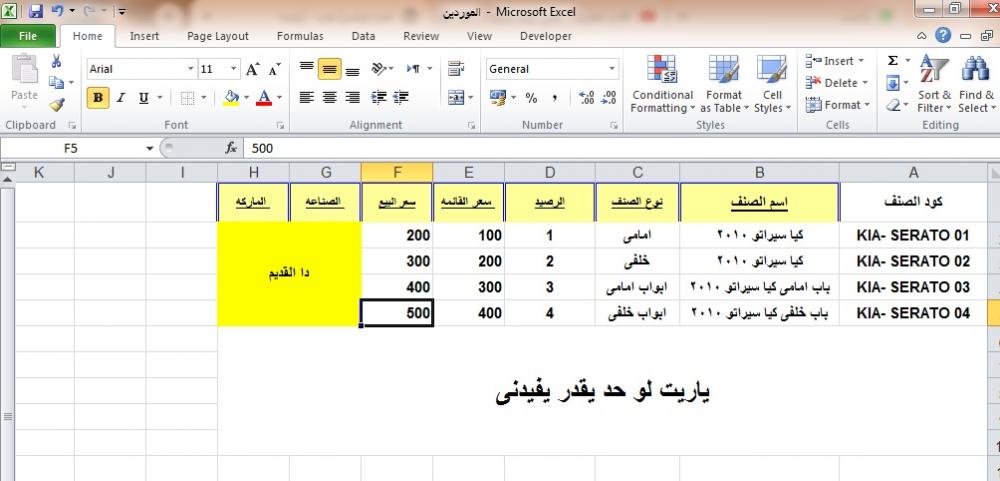This screenshot has height=481, width=1000.
Task: Apply top align to cell
Action: (x=307, y=68)
